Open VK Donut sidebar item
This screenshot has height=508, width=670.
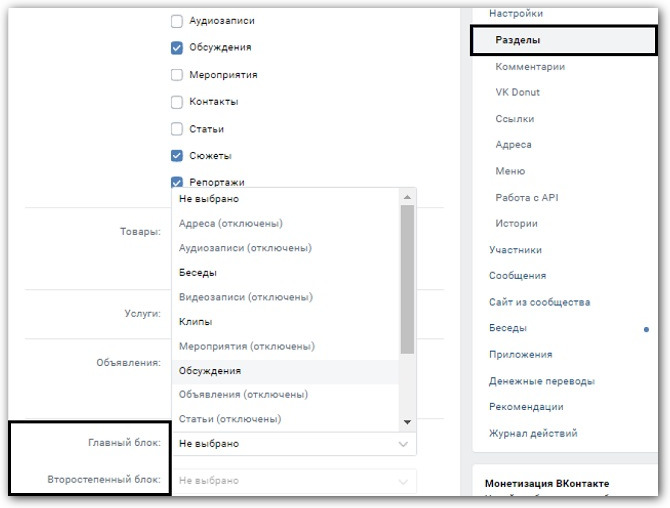point(517,93)
